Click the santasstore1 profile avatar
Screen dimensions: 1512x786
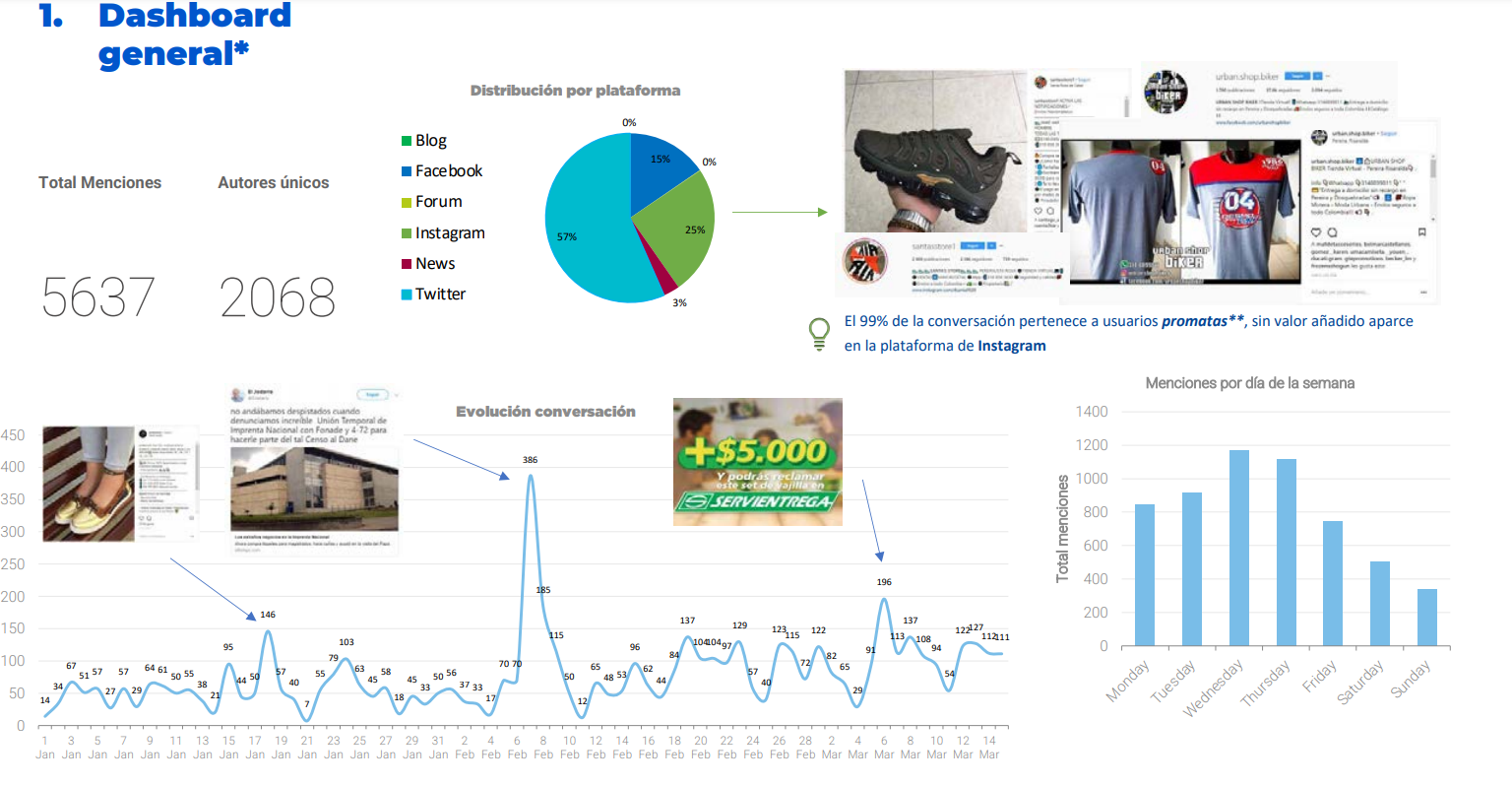coord(866,262)
